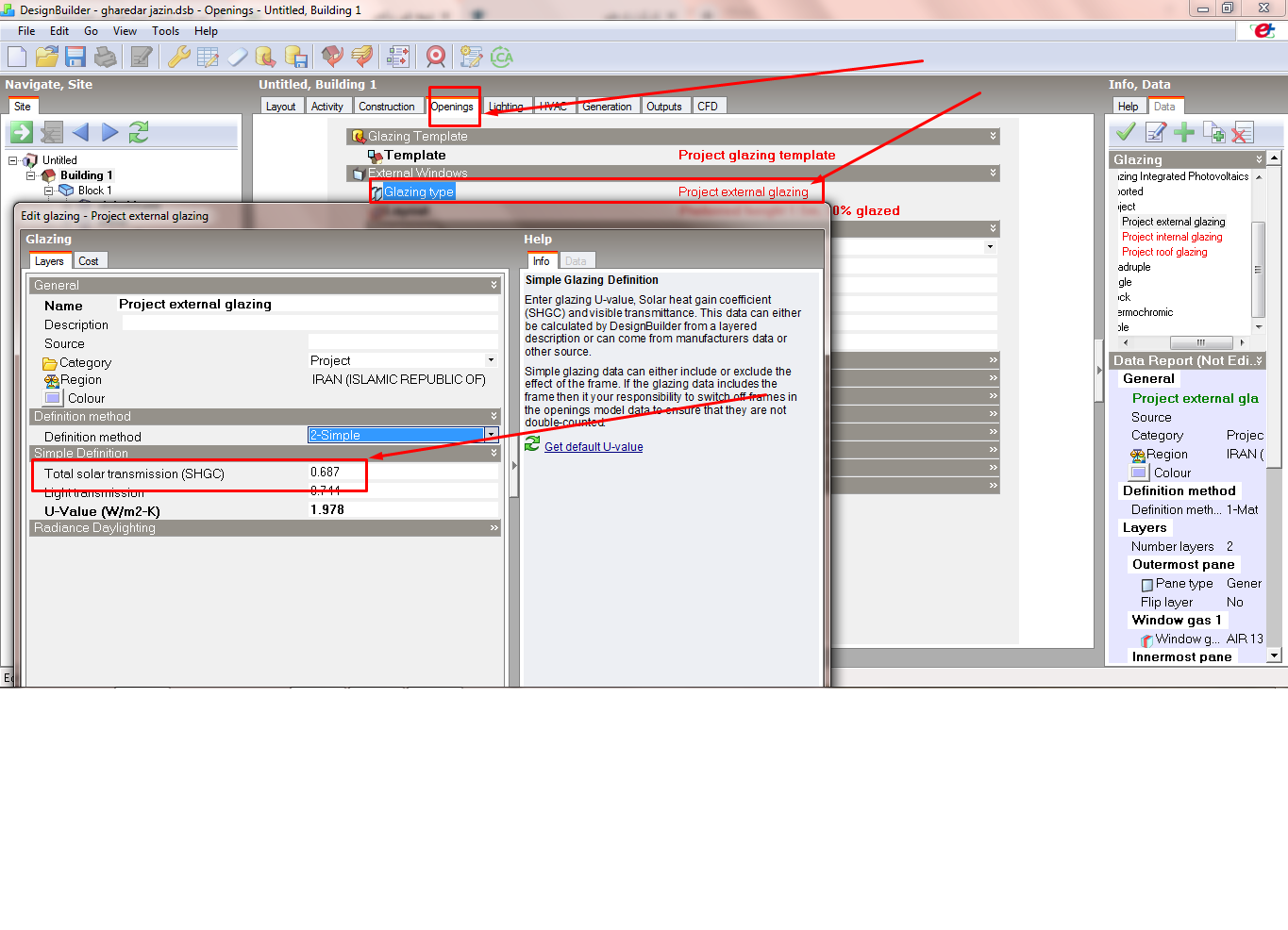Navigate forward with the blue right arrow
Screen dimensions: 1288x930
pyautogui.click(x=109, y=132)
